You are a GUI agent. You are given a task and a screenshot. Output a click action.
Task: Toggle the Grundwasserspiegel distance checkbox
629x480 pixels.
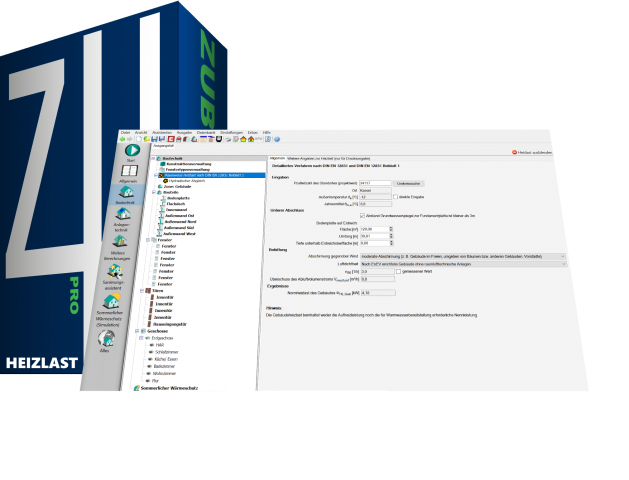[x=362, y=216]
